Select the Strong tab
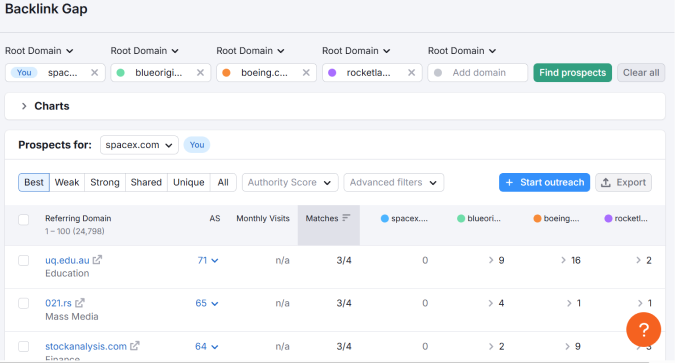The height and width of the screenshot is (363, 675). (105, 183)
